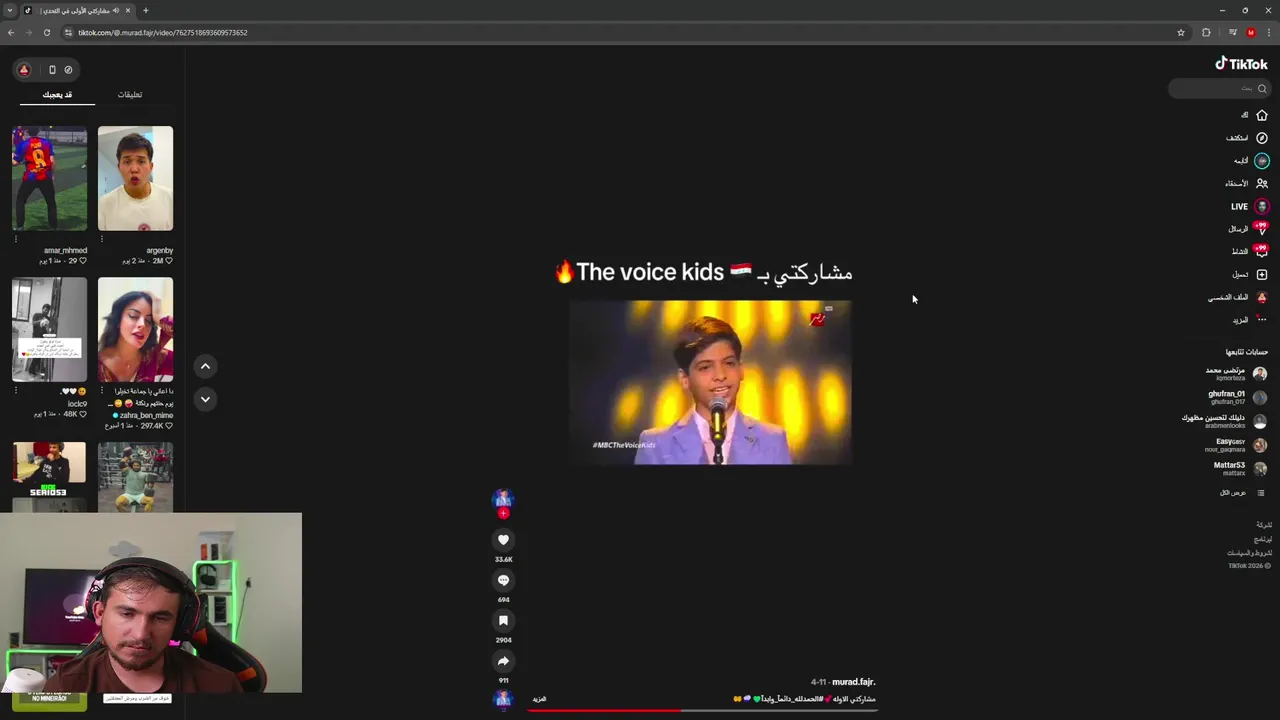Screen dimensions: 1280x720
Task: Open the argenby video thumbnail
Action: 135,178
